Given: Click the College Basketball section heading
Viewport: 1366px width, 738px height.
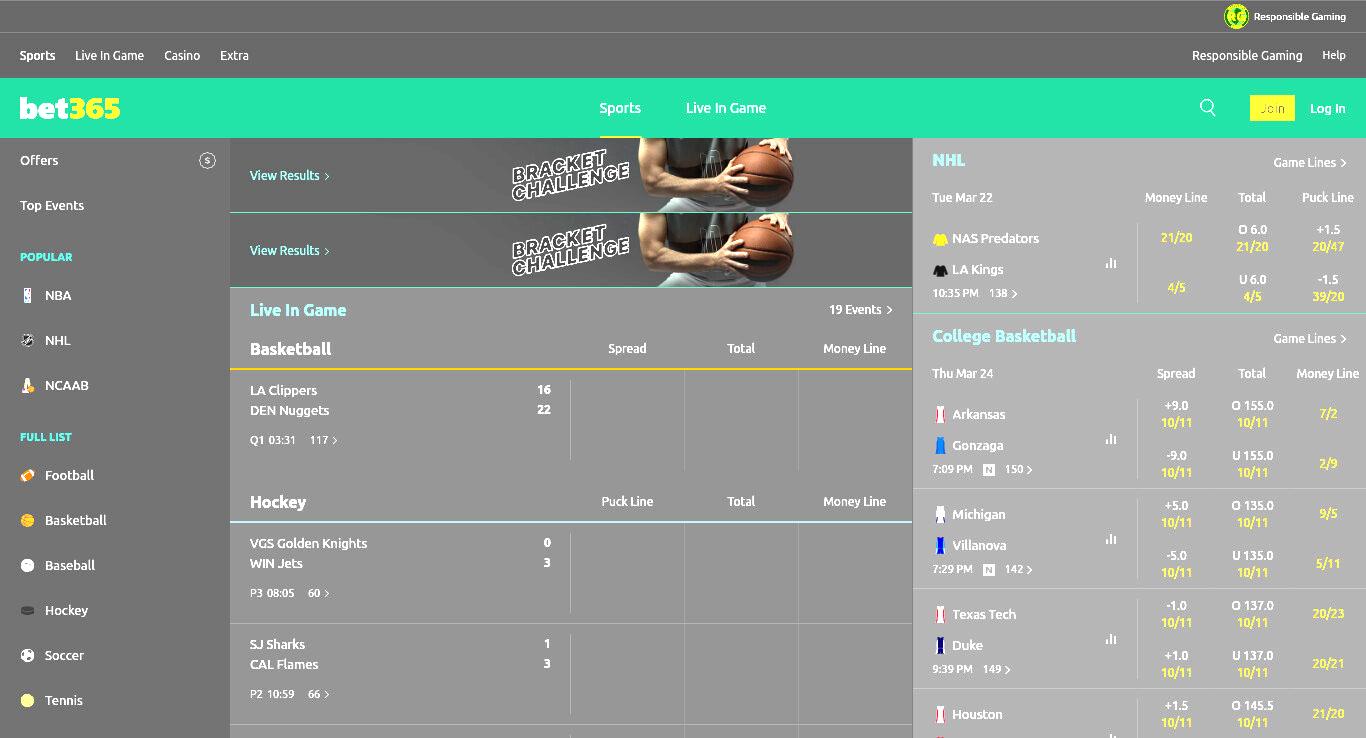Looking at the screenshot, I should click(1004, 336).
